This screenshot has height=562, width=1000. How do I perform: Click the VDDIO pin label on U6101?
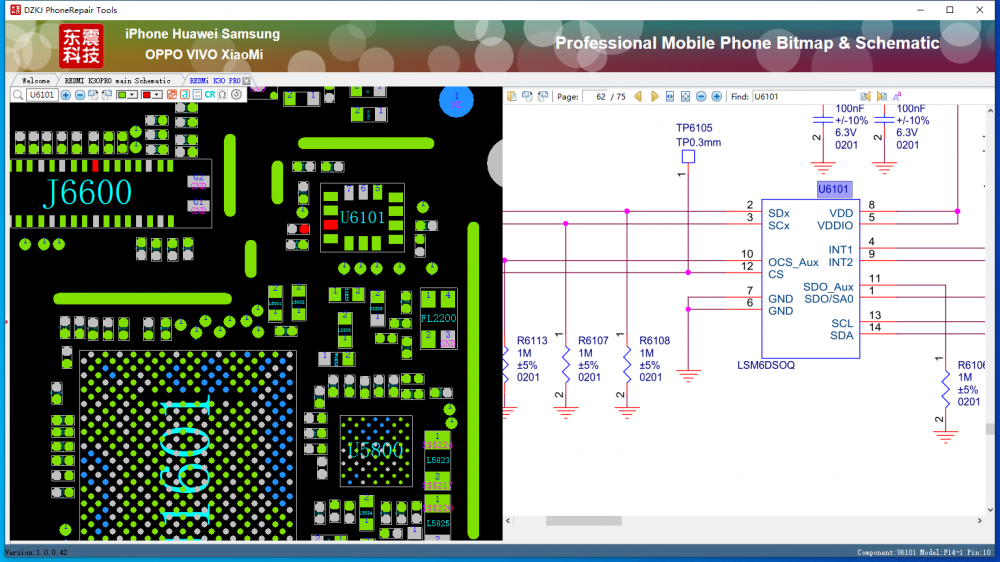click(x=835, y=226)
